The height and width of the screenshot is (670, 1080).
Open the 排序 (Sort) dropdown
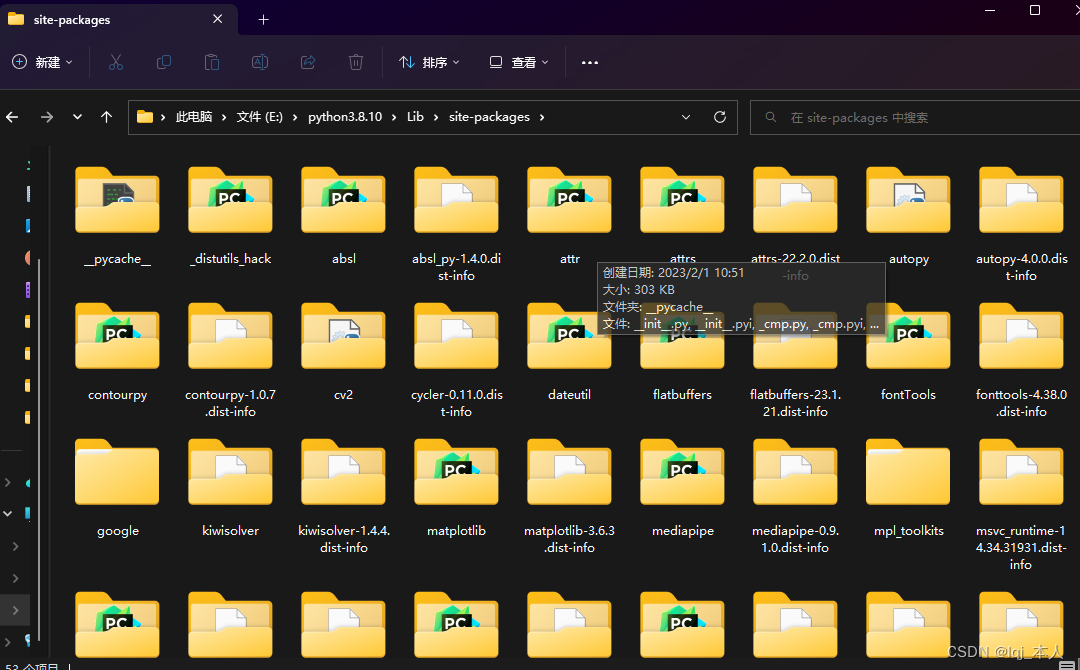coord(428,62)
